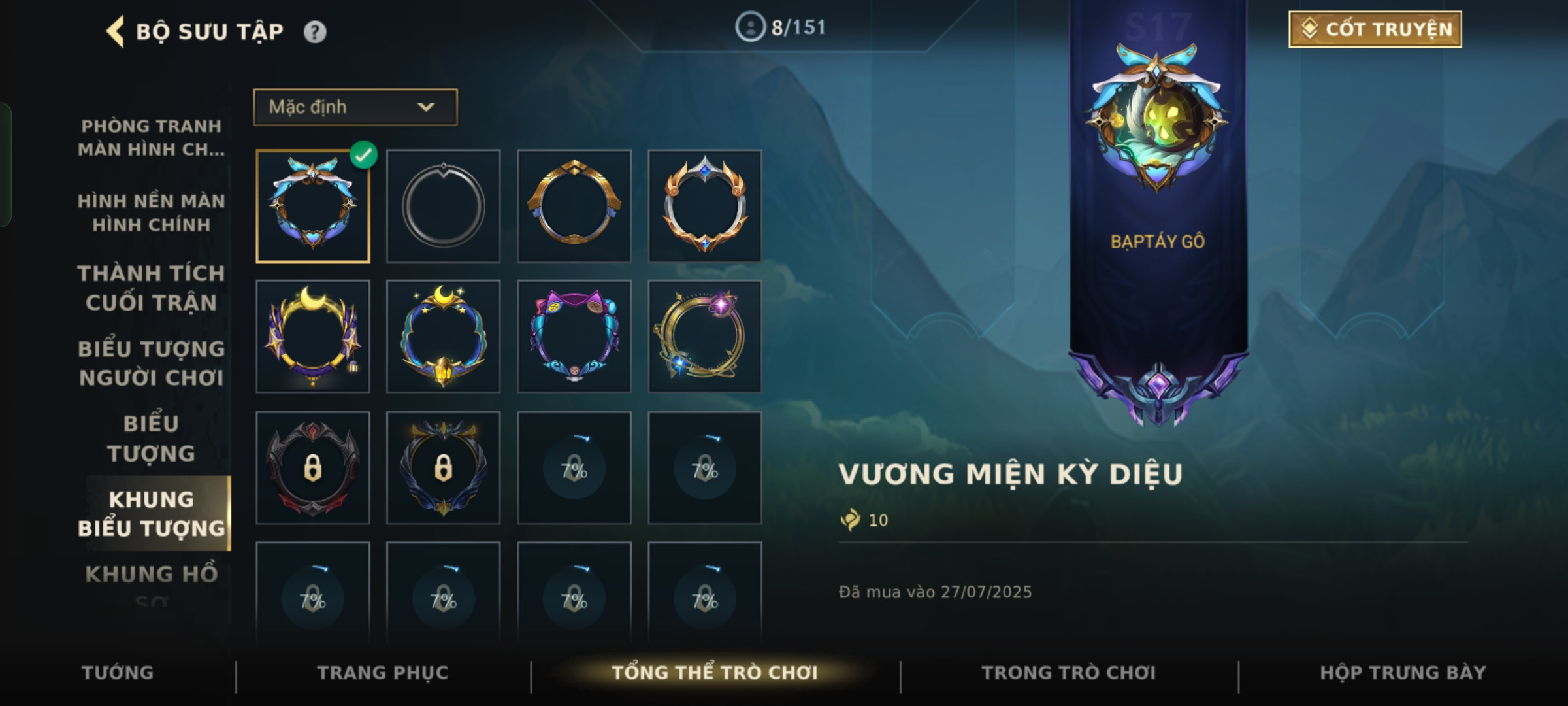The image size is (1568, 706).
Task: Open the Trang Phục tab
Action: pos(383,673)
